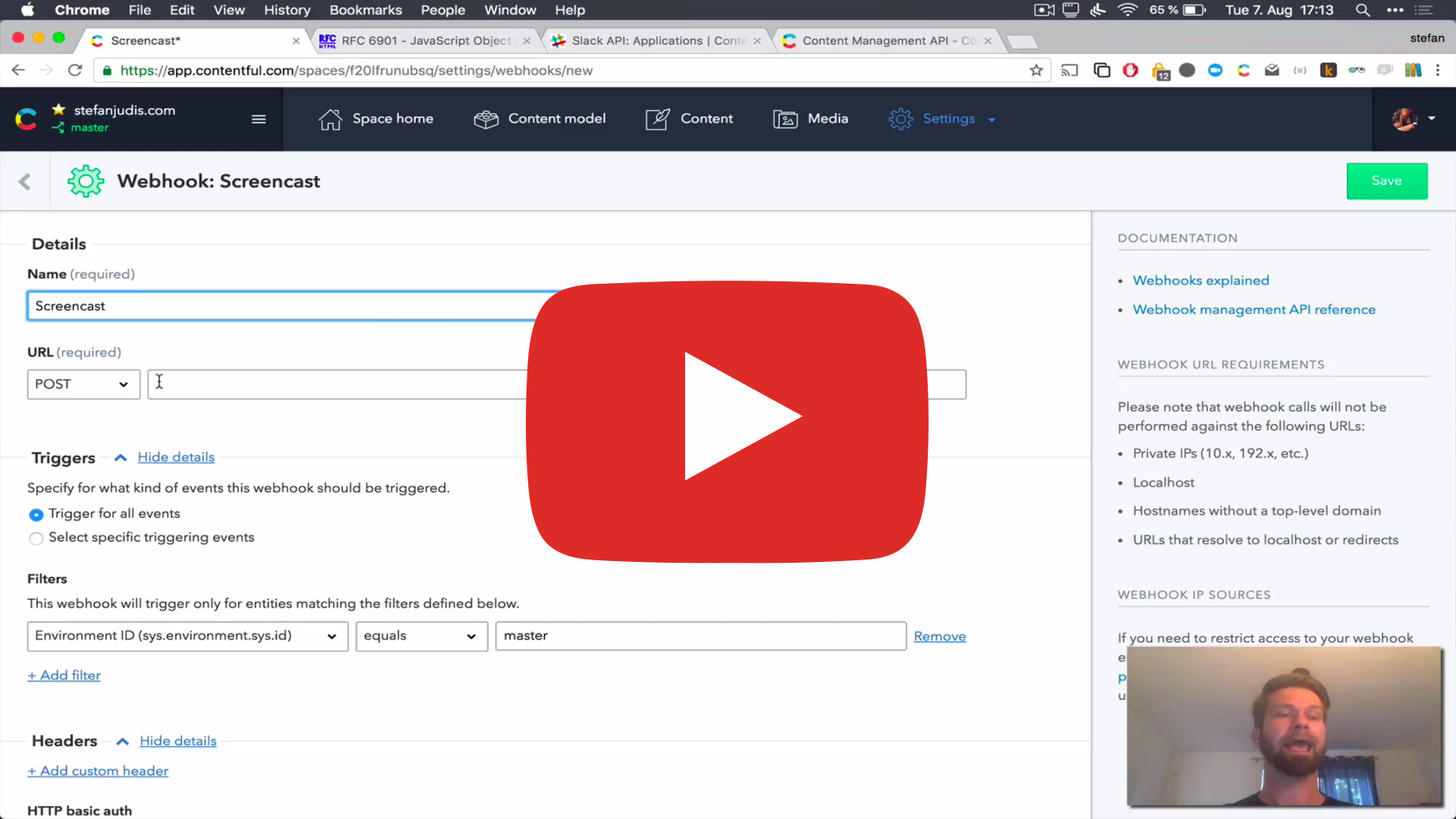Choose Select specific triggering events option
The height and width of the screenshot is (819, 1456).
[36, 538]
